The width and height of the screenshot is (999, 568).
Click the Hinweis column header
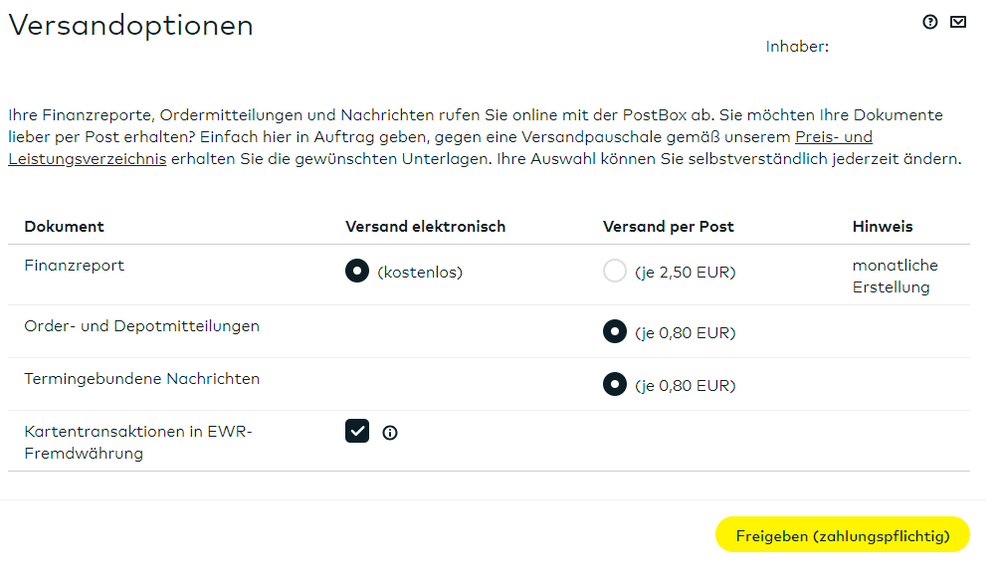point(882,227)
